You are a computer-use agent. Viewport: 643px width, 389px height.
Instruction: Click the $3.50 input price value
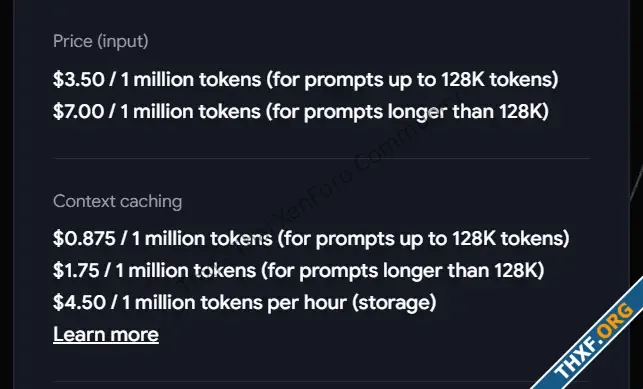78,79
